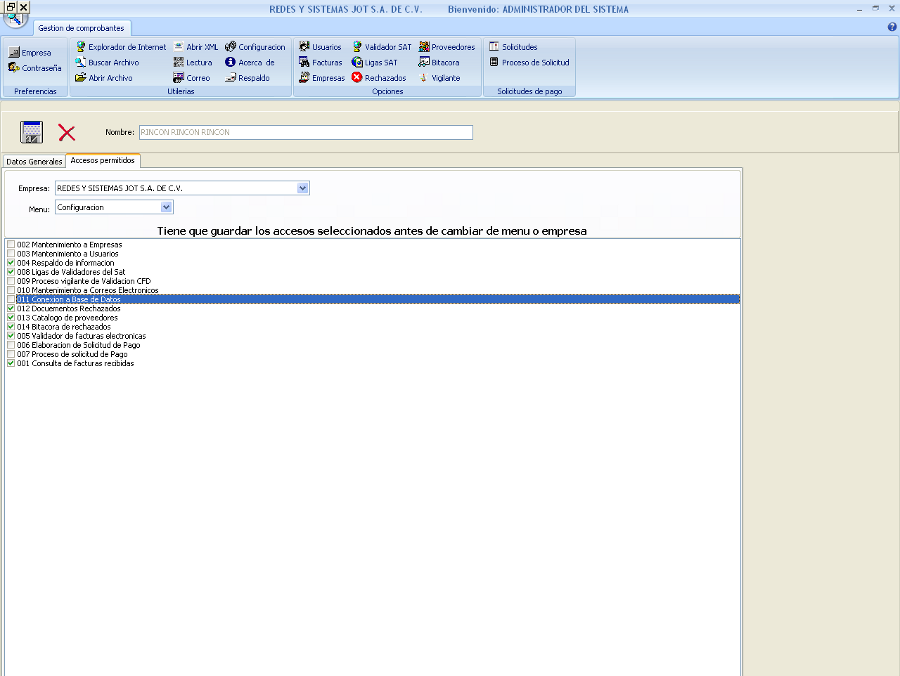The image size is (900, 676).
Task: Open Validador SAT in the ribbon
Action: click(381, 47)
